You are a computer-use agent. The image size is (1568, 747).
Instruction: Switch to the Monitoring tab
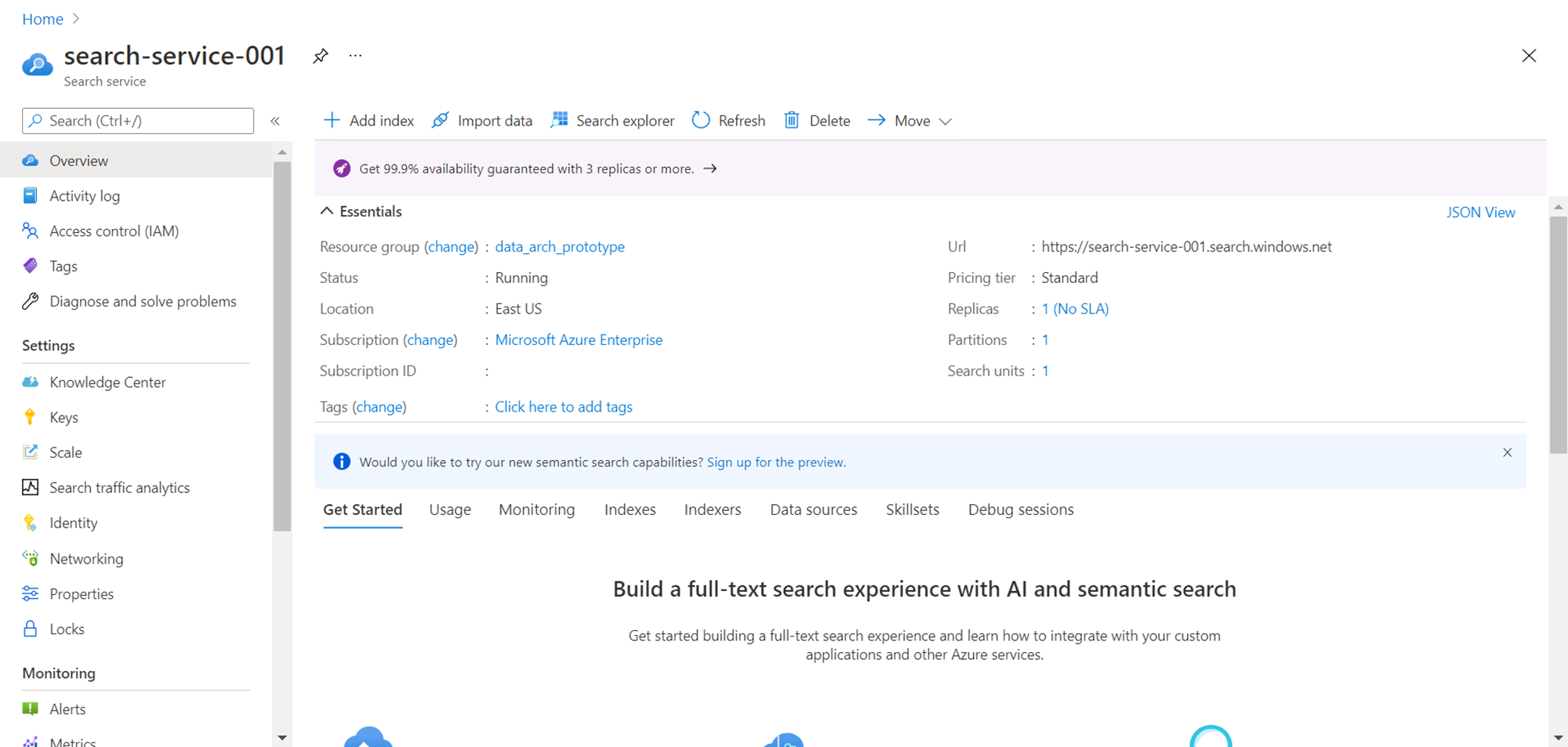point(536,509)
